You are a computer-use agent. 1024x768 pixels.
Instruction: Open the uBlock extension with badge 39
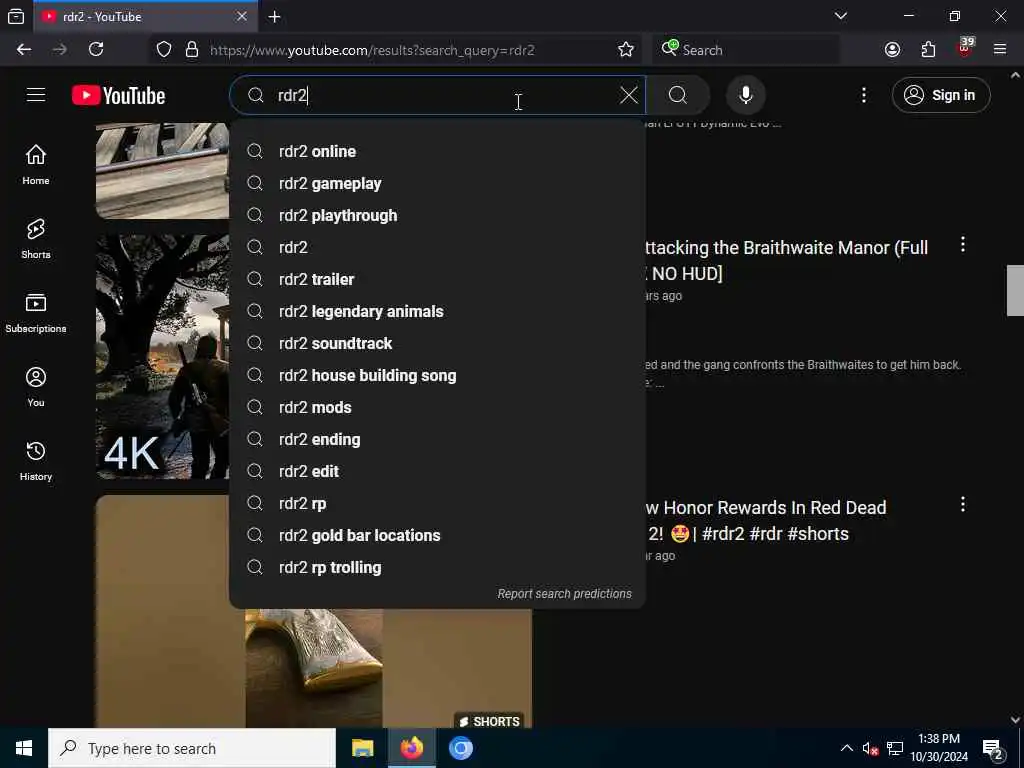(965, 48)
